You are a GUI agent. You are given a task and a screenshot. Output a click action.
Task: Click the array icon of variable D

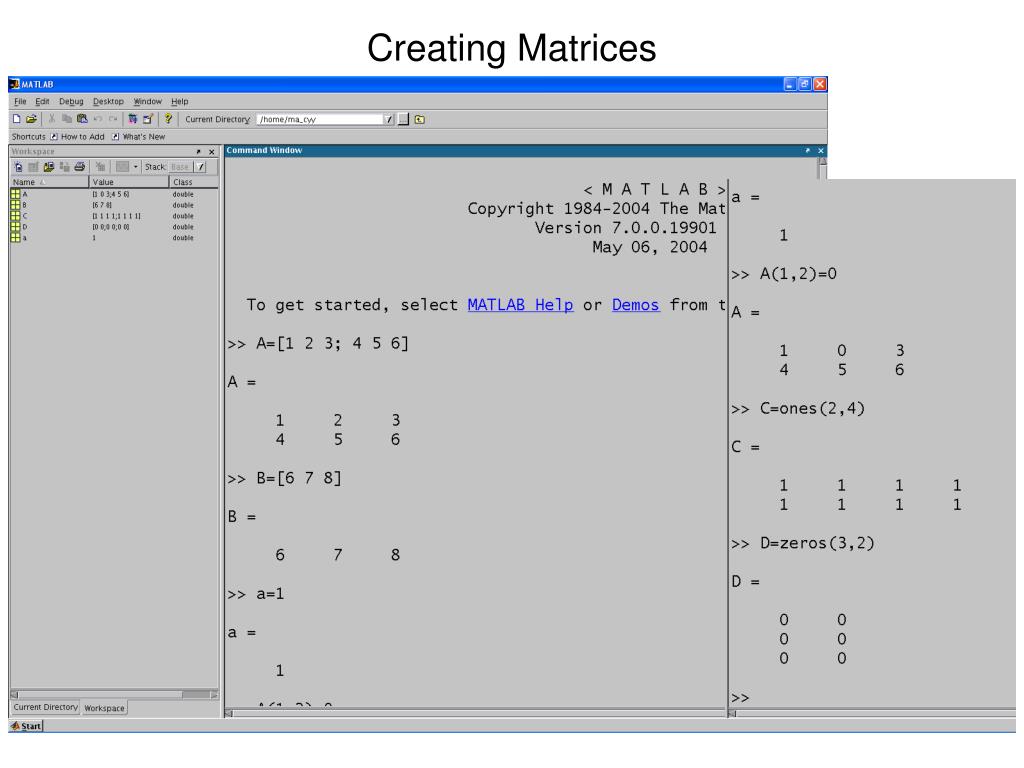coord(16,227)
